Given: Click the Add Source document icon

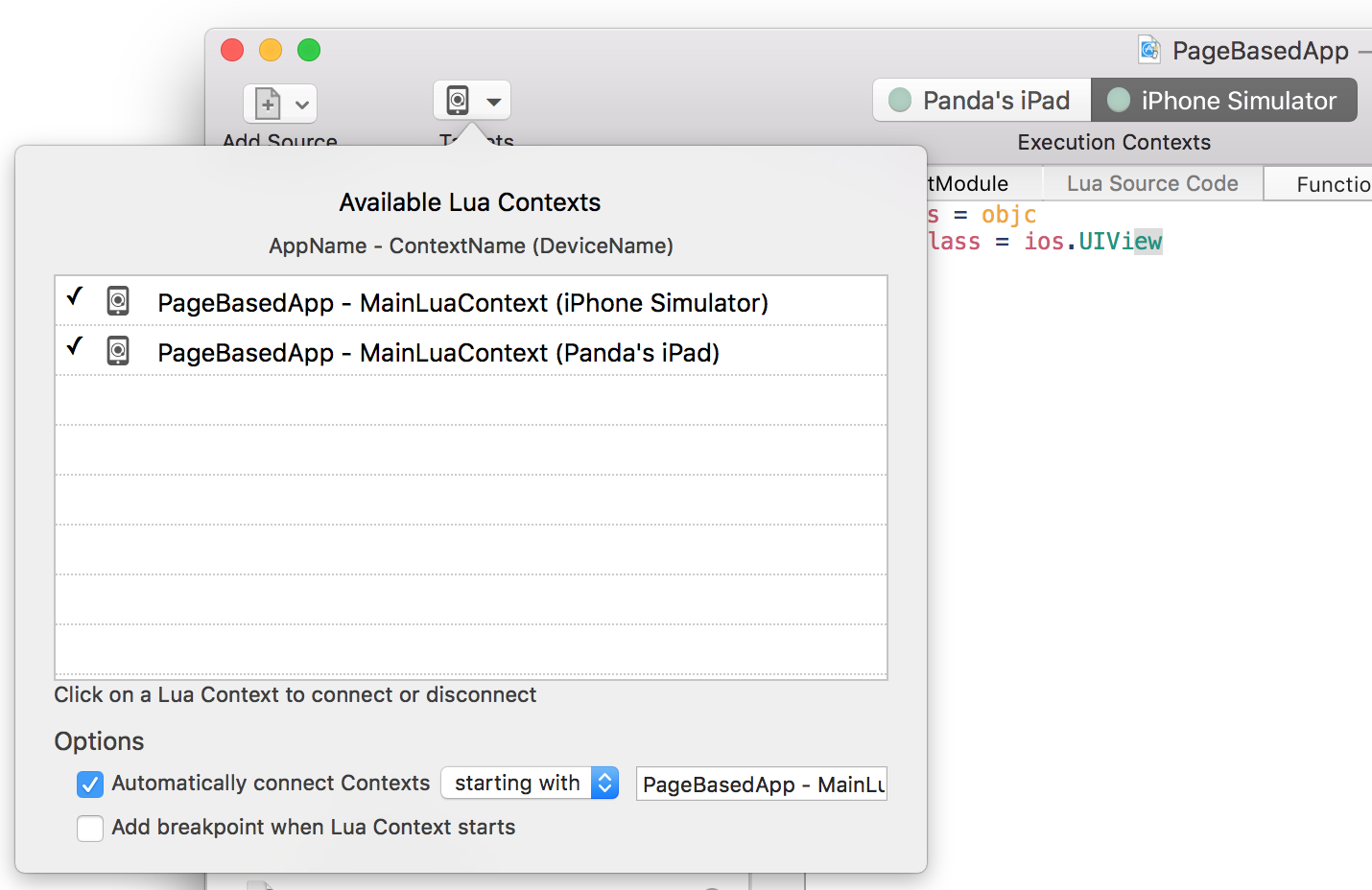Looking at the screenshot, I should click(268, 104).
